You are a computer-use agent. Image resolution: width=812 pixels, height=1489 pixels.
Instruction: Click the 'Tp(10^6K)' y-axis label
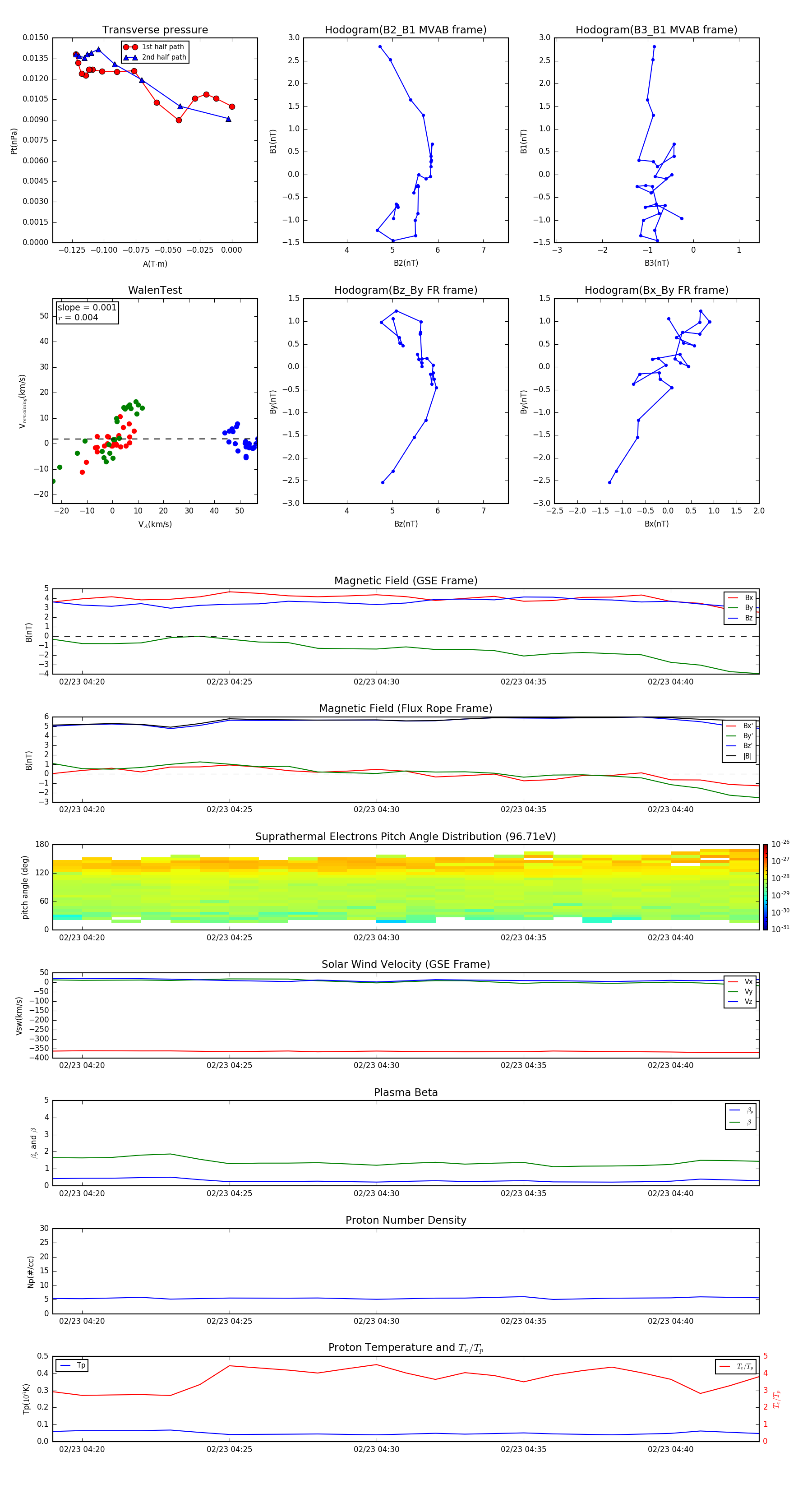click(26, 1399)
